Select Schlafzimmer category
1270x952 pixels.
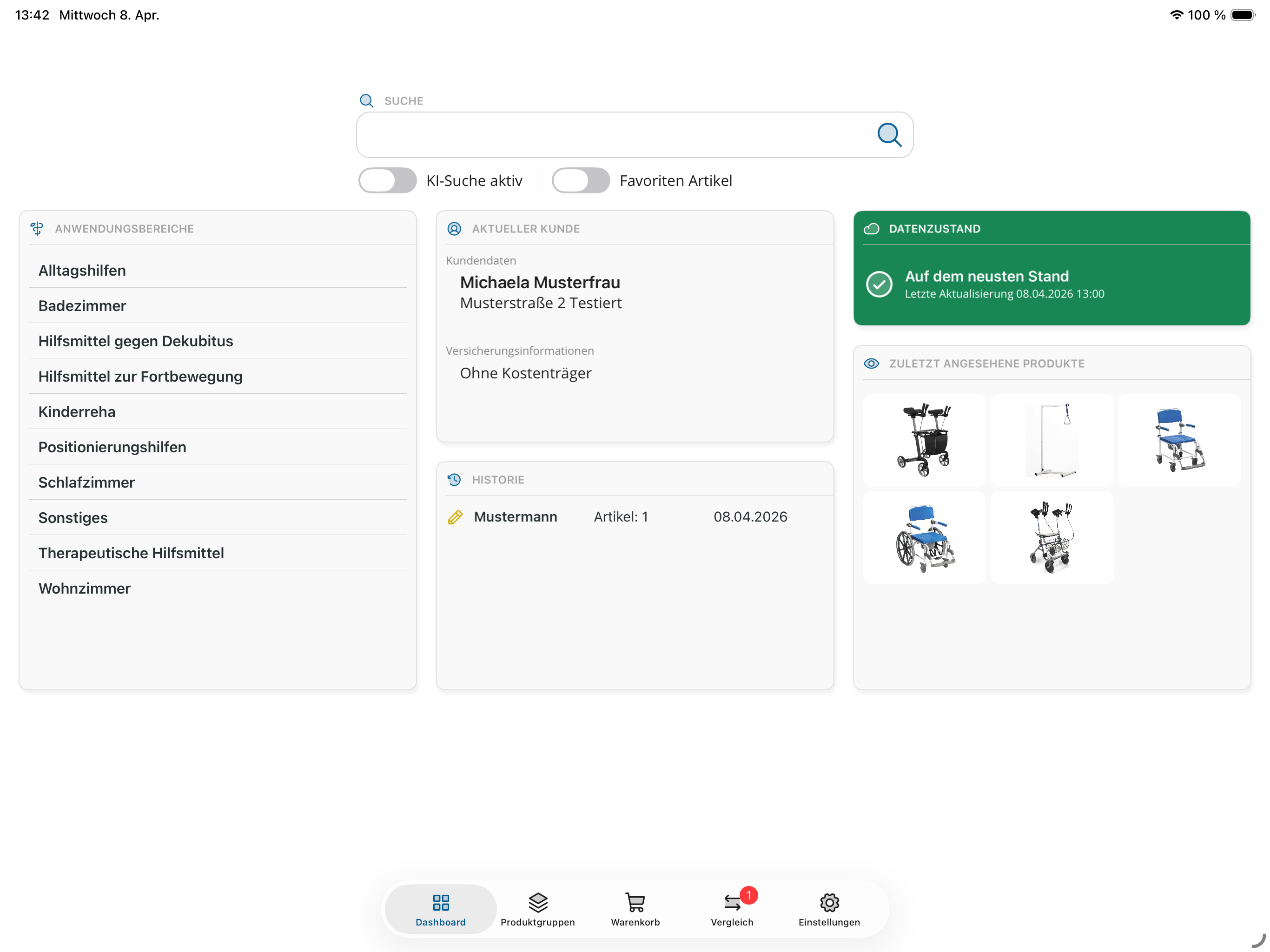point(218,483)
